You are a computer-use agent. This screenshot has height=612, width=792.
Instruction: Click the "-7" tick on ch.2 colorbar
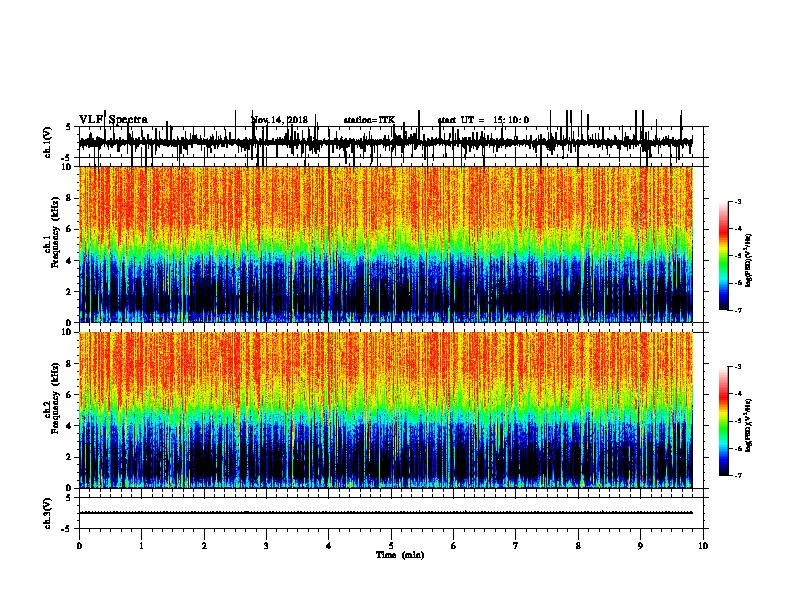[x=737, y=475]
